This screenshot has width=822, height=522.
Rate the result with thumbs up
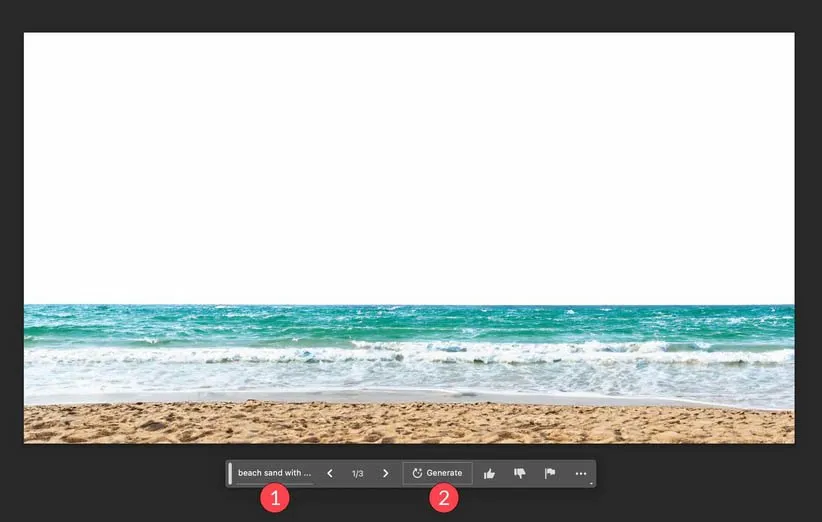coord(489,473)
